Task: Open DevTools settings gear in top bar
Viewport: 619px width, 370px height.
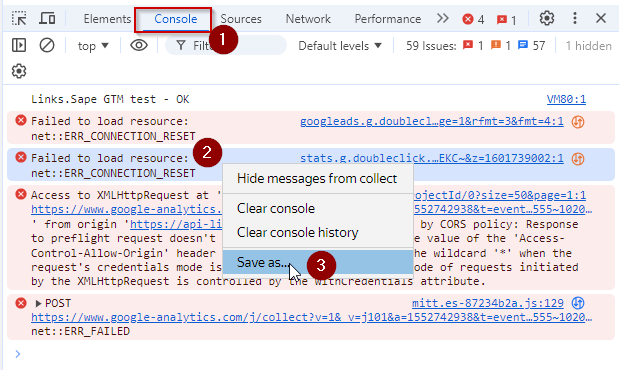Action: tap(547, 18)
